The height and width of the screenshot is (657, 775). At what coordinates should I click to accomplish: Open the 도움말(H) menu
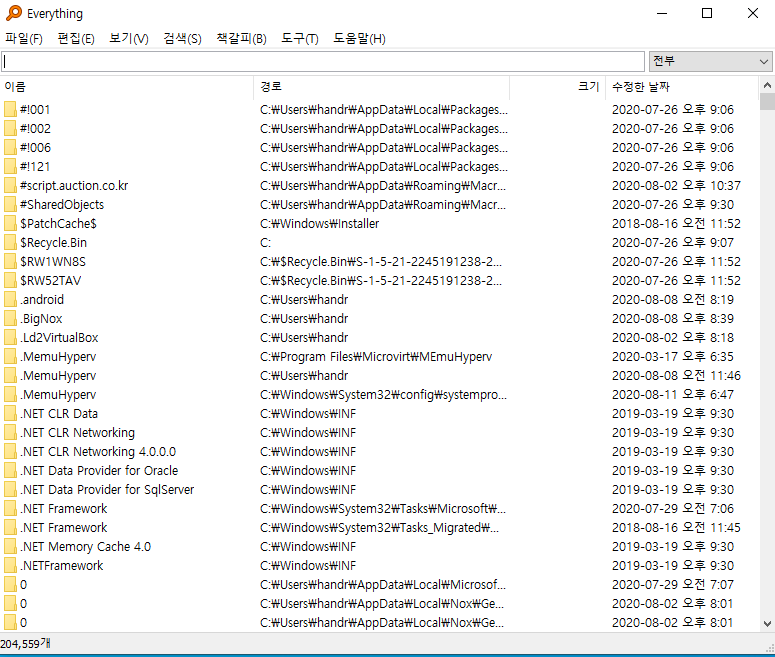tap(359, 39)
